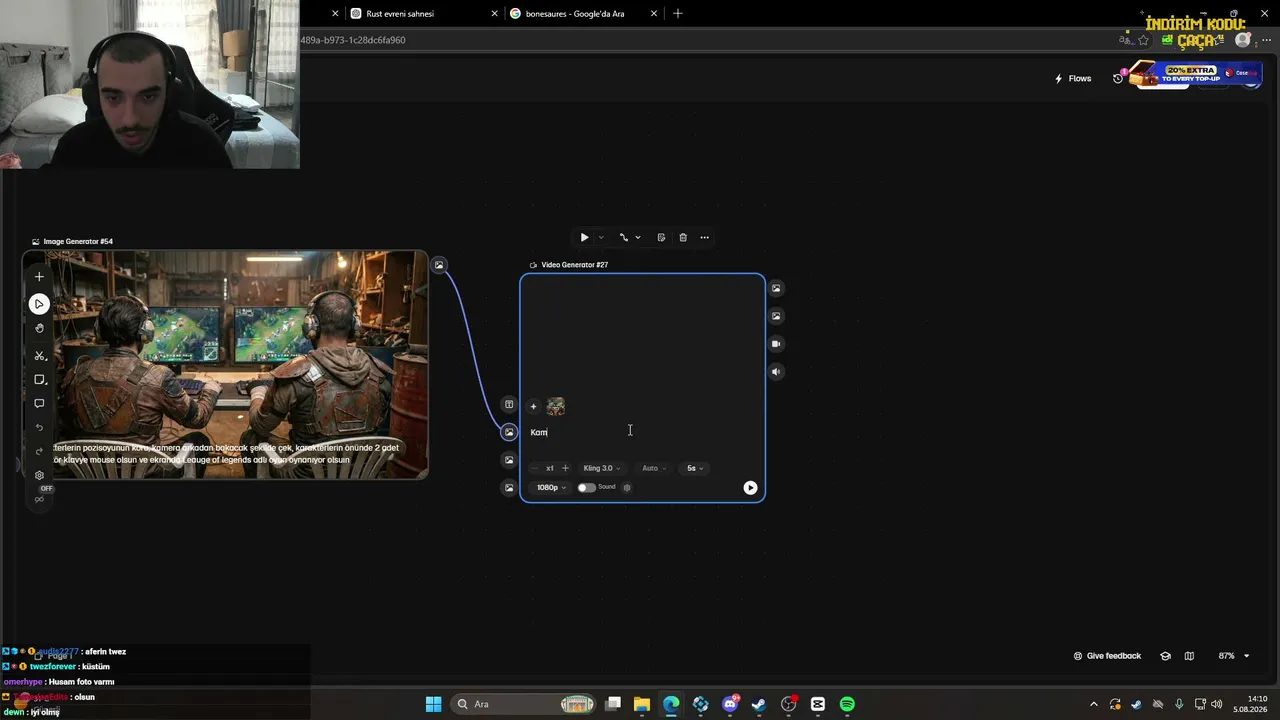1280x720 pixels.
Task: Click the undo arrow in left toolbar
Action: click(39, 428)
